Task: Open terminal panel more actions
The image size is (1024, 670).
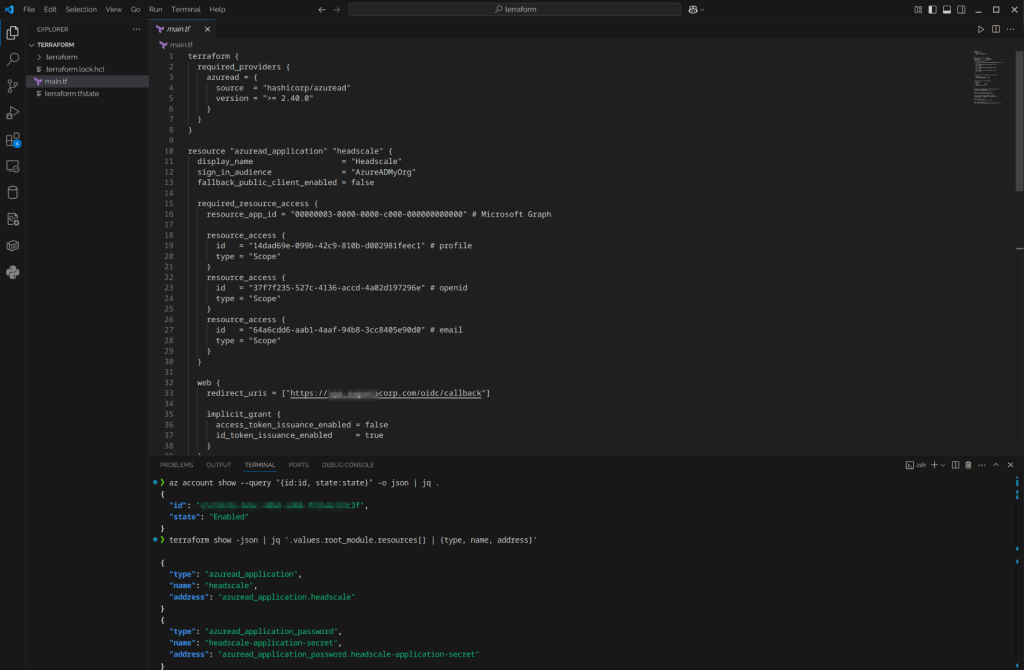Action: 982,465
